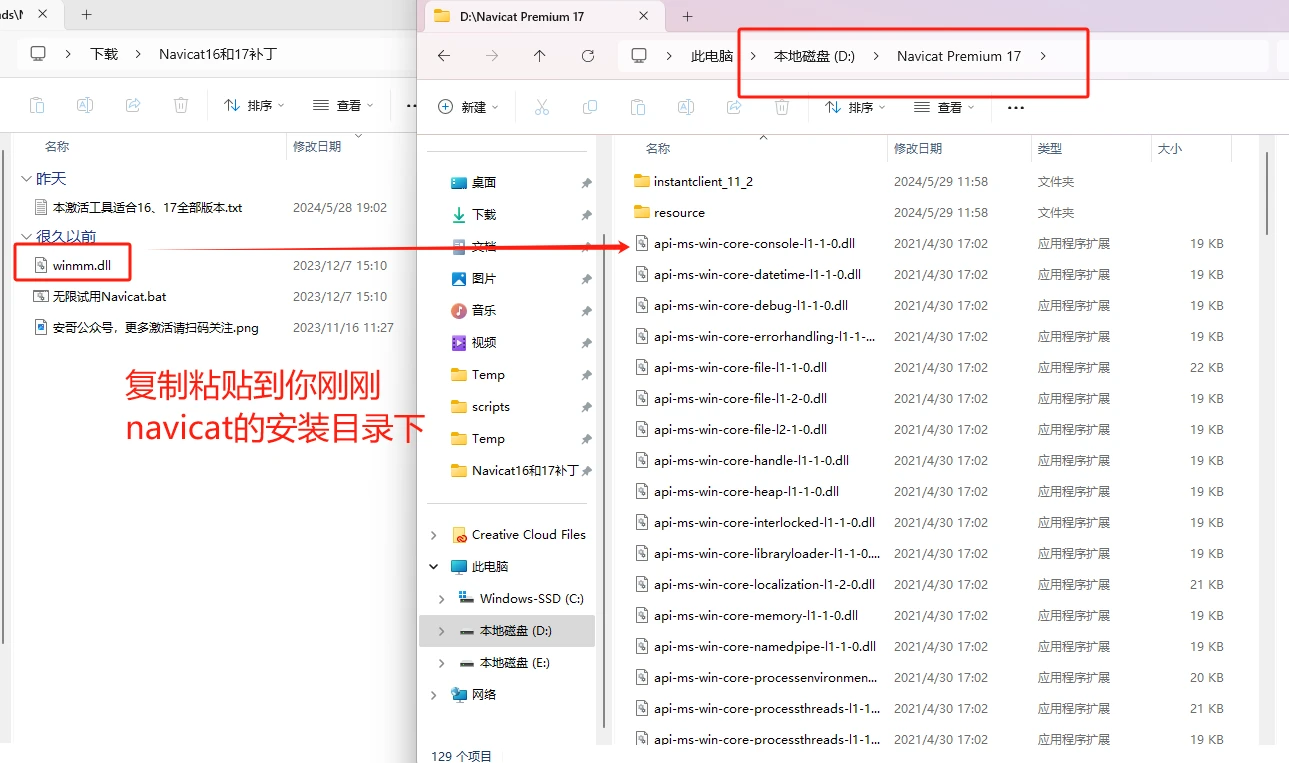1289x763 pixels.
Task: Click Delete trash icon in Navicat Premium 17 toolbar
Action: pos(782,107)
